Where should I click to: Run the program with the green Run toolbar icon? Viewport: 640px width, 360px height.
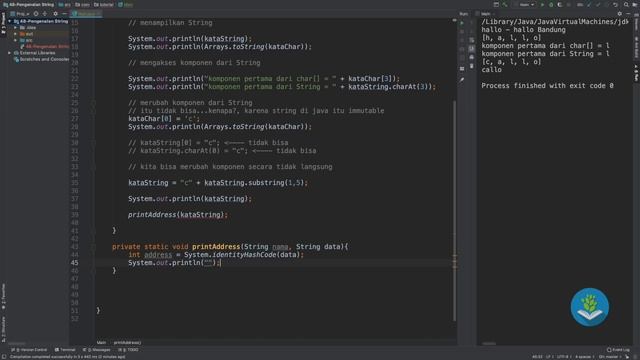pyautogui.click(x=542, y=5)
